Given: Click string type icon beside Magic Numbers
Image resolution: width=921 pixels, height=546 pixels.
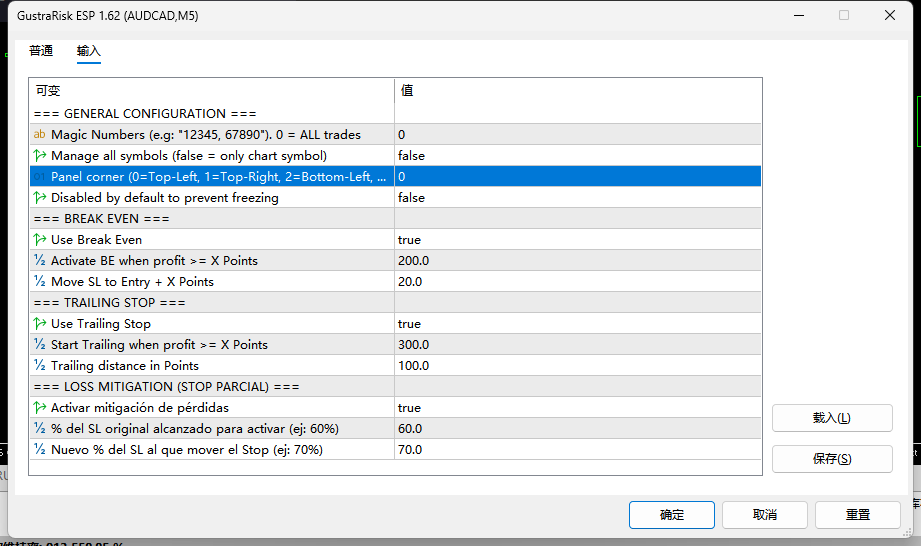Looking at the screenshot, I should point(39,134).
